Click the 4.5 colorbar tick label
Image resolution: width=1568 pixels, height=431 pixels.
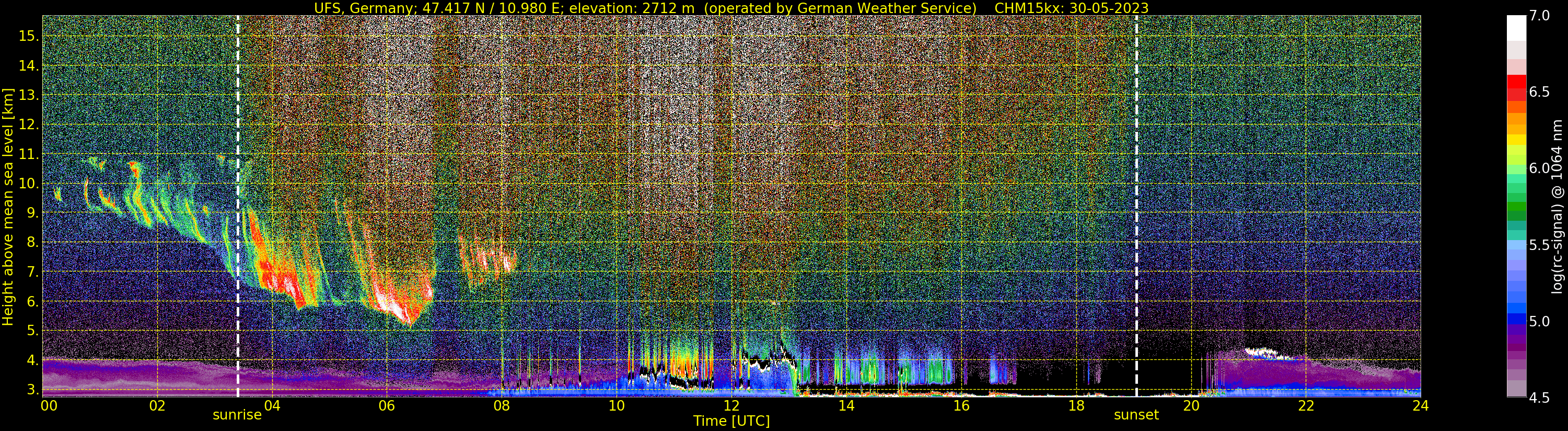pos(1539,398)
